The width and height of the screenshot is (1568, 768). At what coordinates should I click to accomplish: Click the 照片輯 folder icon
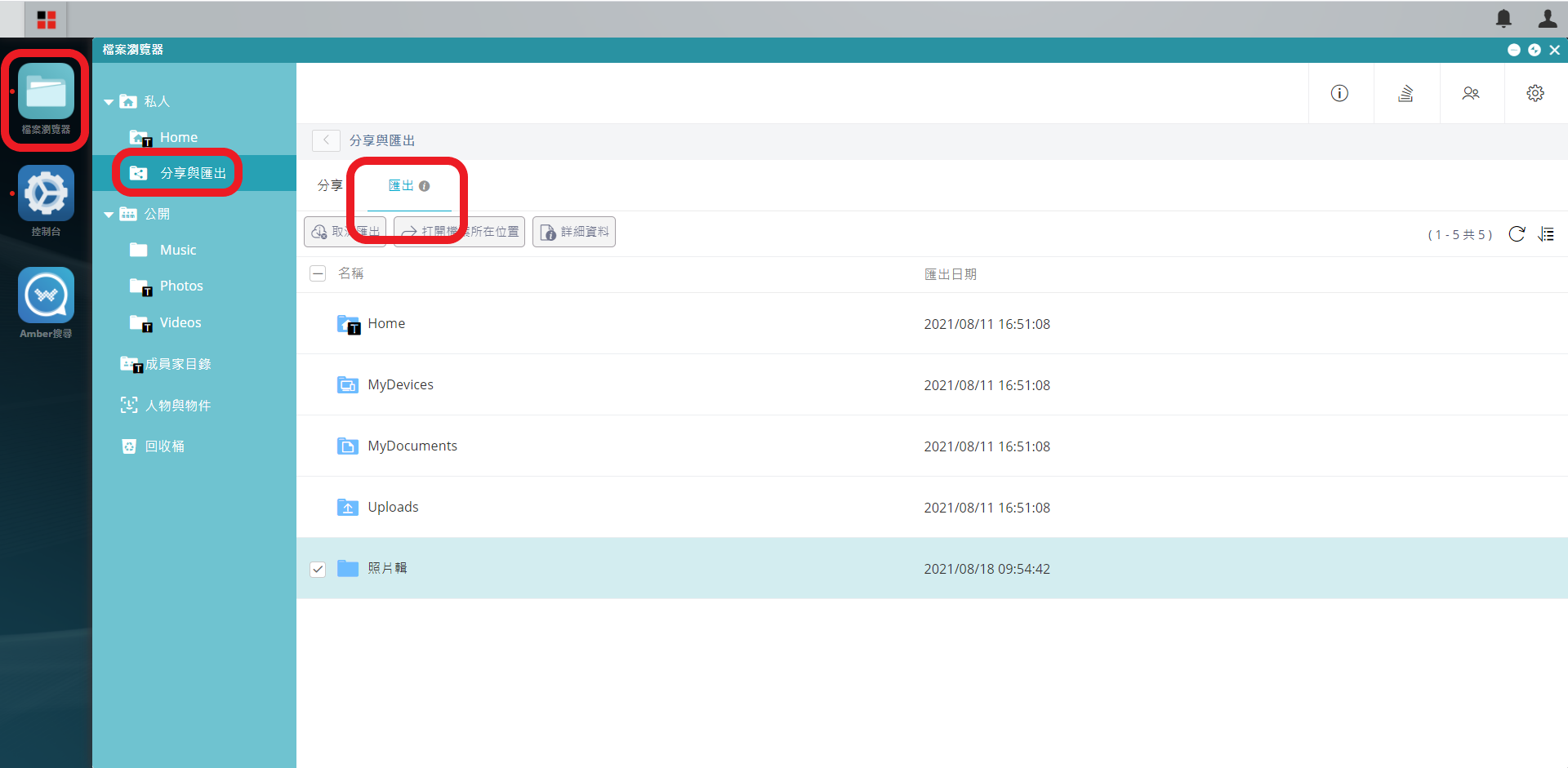point(348,568)
